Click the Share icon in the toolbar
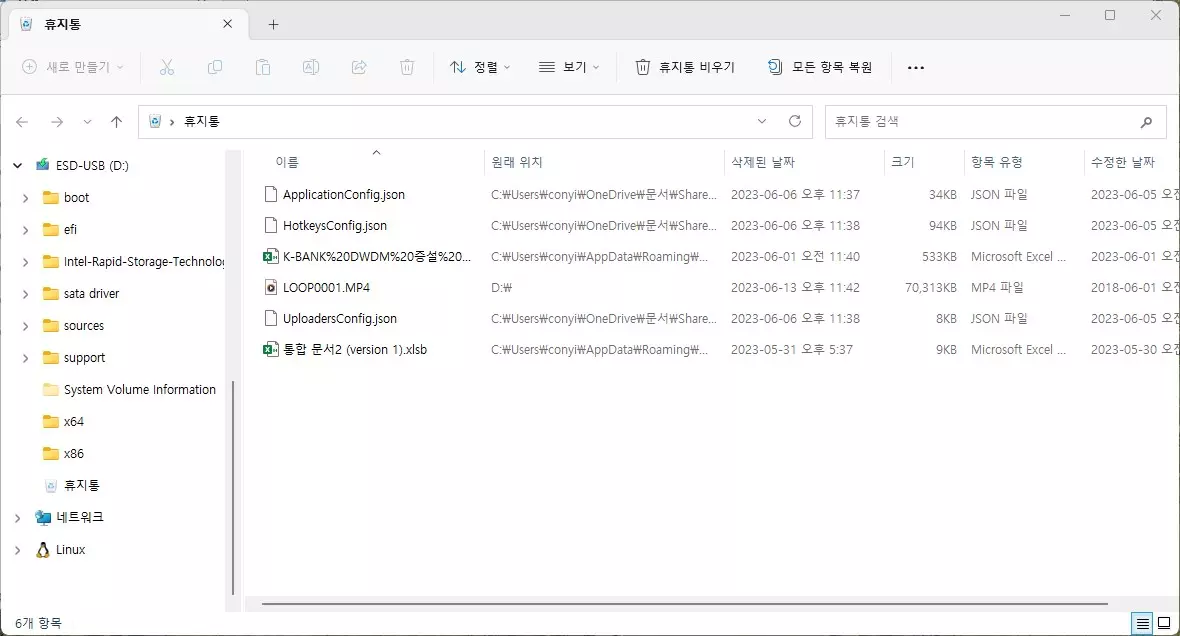This screenshot has height=636, width=1180. [358, 67]
